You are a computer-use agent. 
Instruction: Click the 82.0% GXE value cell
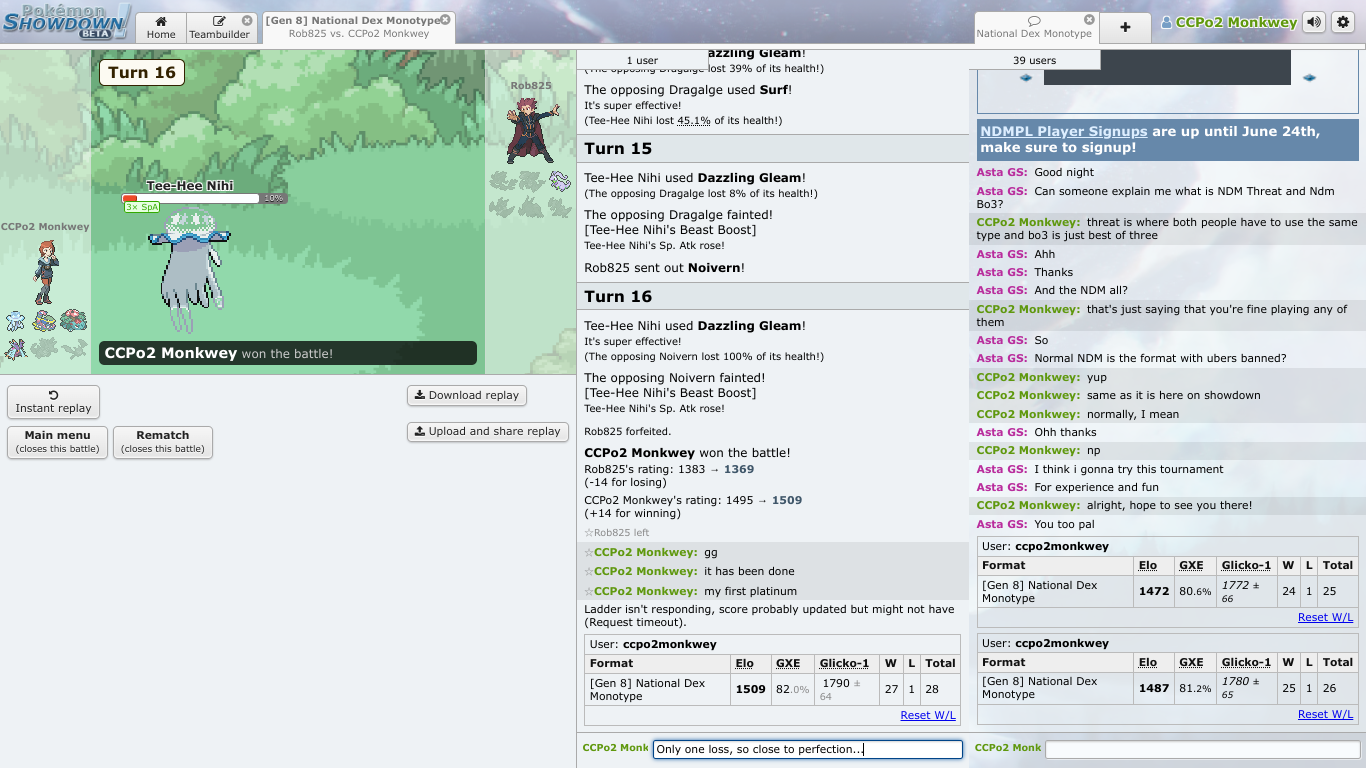(x=792, y=689)
